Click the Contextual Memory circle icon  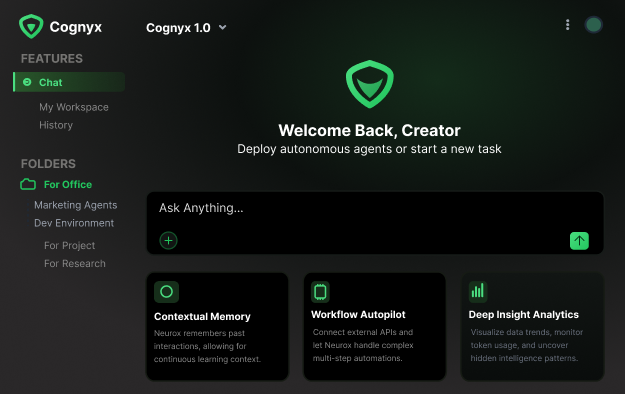coord(166,292)
